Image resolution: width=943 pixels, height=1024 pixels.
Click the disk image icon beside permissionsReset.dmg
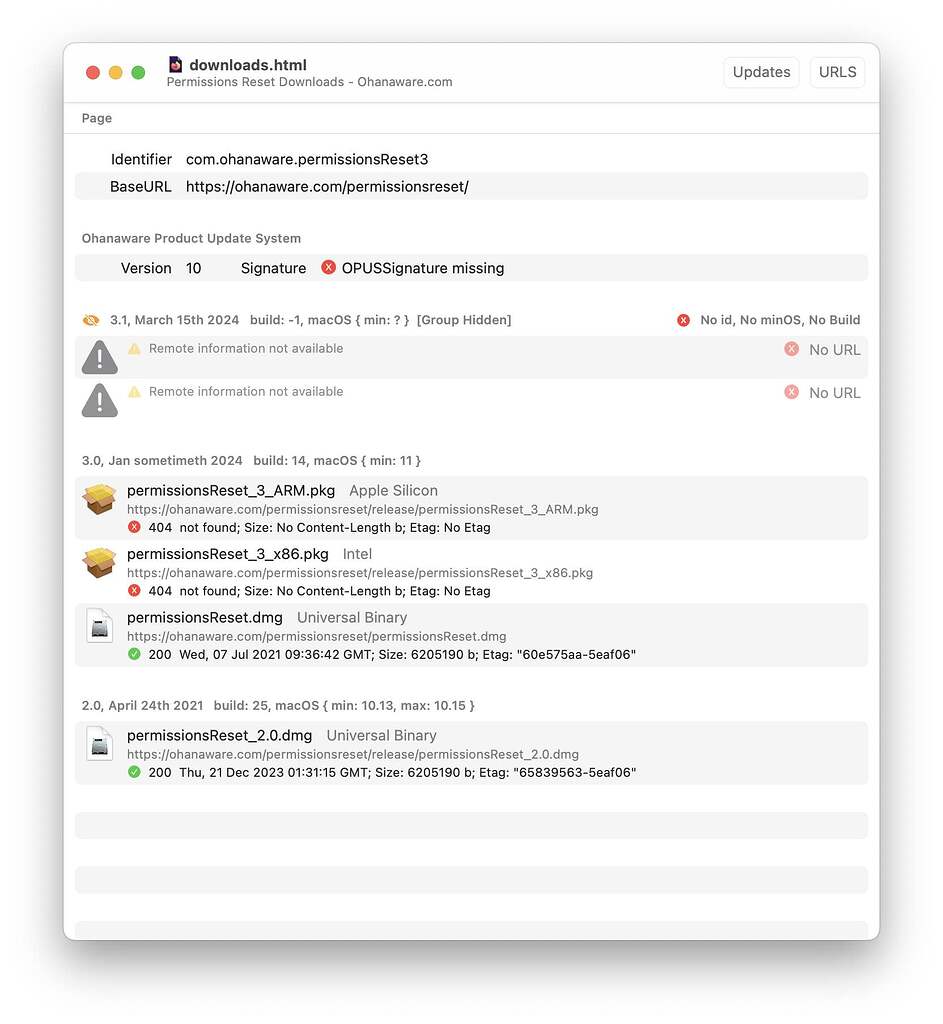tap(99, 626)
